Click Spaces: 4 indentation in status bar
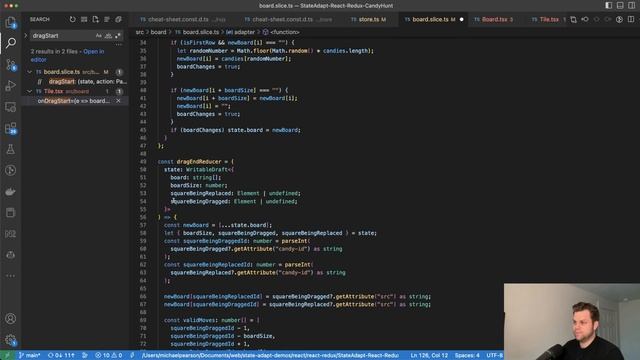The image size is (640, 360). (x=467, y=355)
